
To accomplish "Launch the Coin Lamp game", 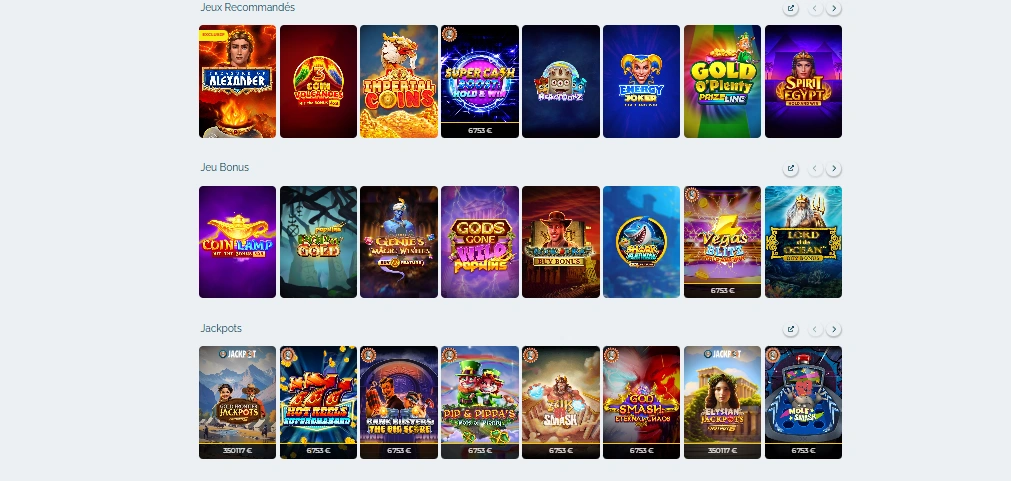I will click(237, 242).
